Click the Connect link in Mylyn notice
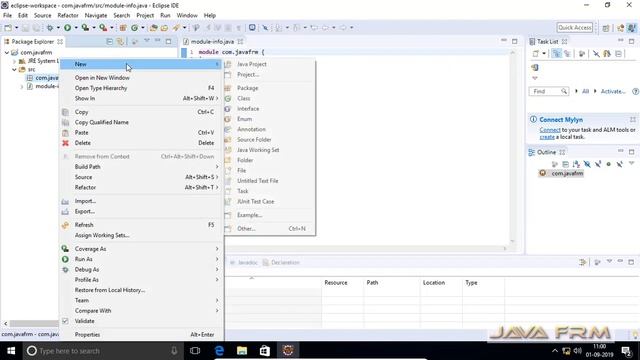 click(550, 130)
